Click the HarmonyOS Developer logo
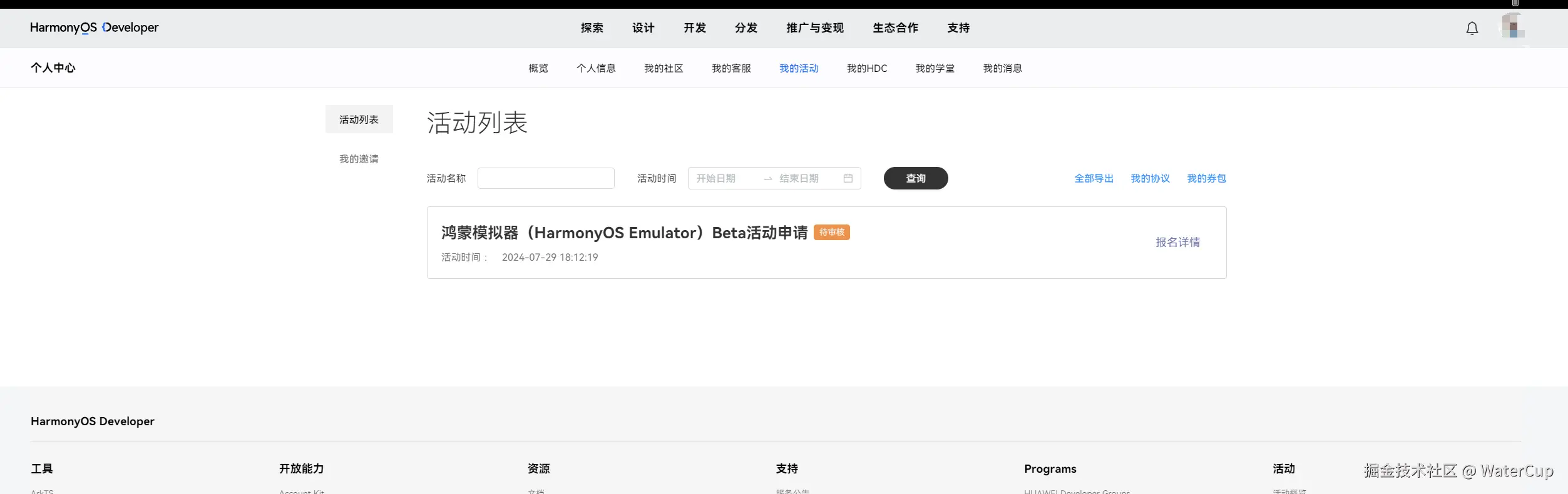Screen dimensions: 1568x494 tap(95, 28)
